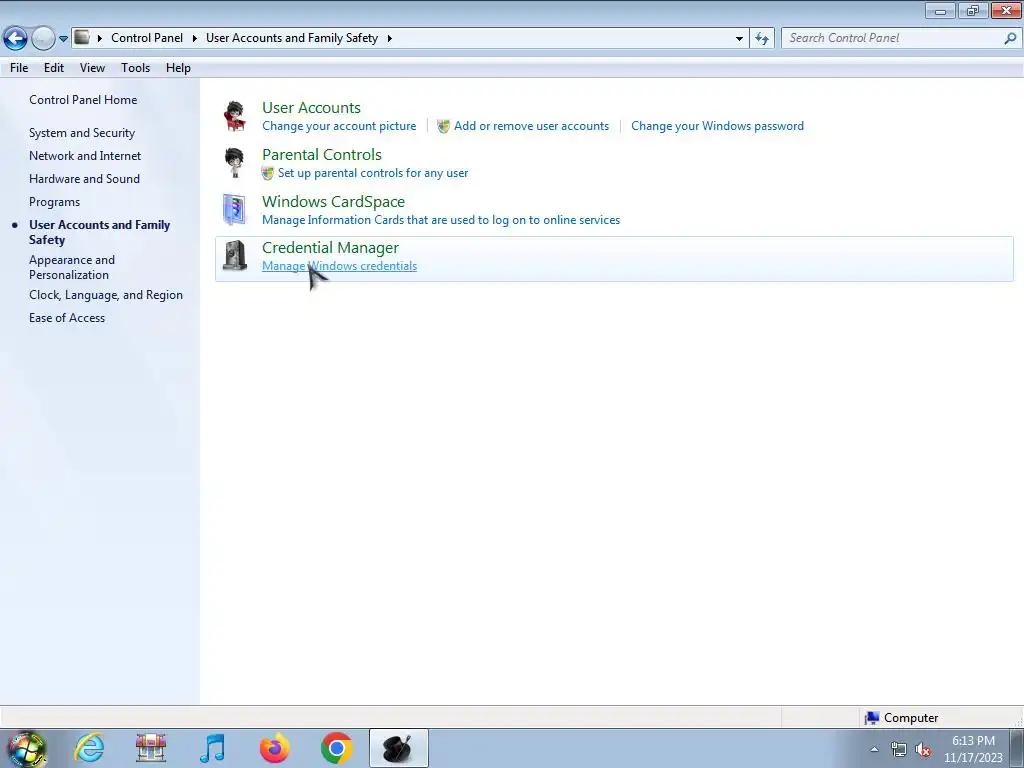Open the User Accounts heading

click(x=311, y=108)
